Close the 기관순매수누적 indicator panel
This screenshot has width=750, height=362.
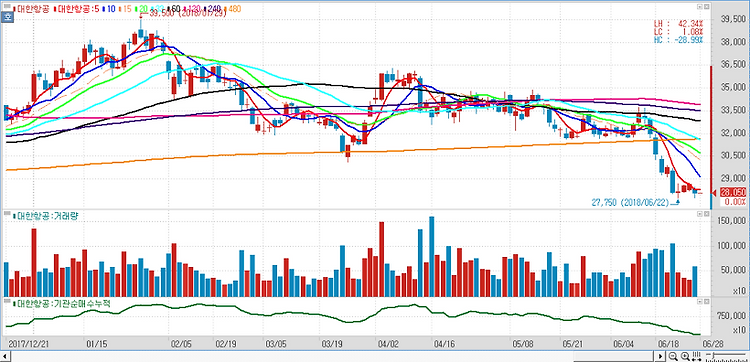point(706,302)
